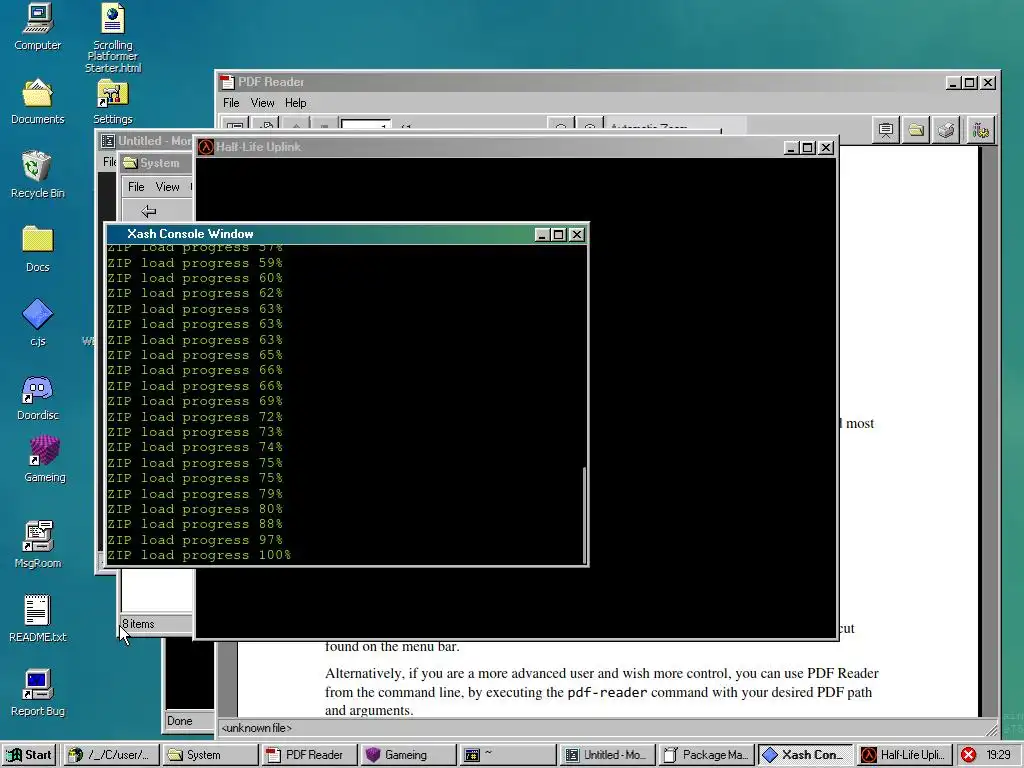The image size is (1024, 768).
Task: Click the red error icon in the system tray
Action: [x=968, y=755]
